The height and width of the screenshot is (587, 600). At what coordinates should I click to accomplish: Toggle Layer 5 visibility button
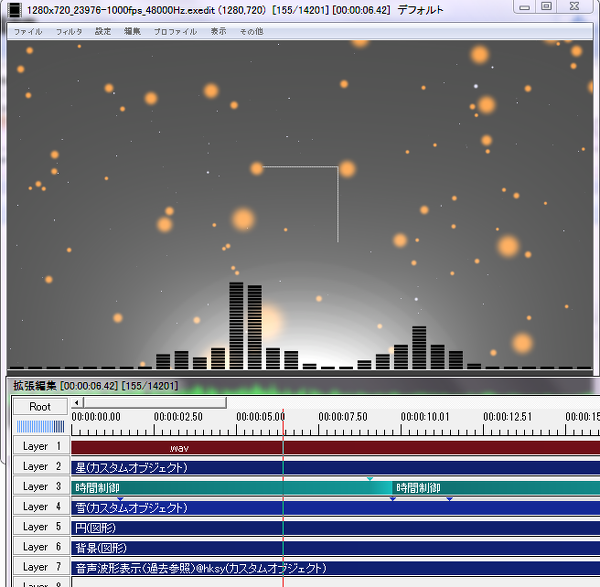coord(40,527)
